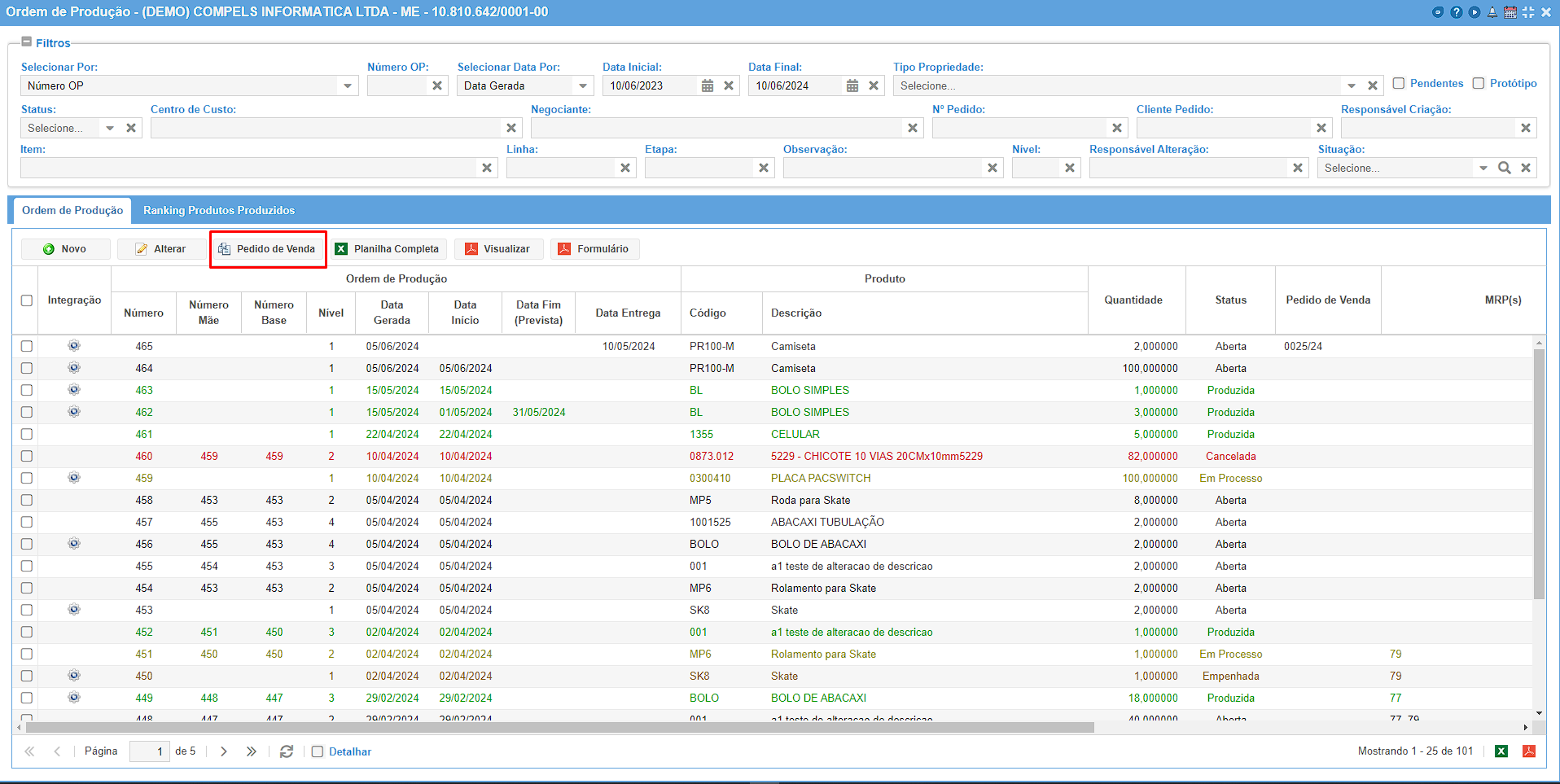Select the checkbox for order 452
The image size is (1560, 784).
[x=27, y=632]
